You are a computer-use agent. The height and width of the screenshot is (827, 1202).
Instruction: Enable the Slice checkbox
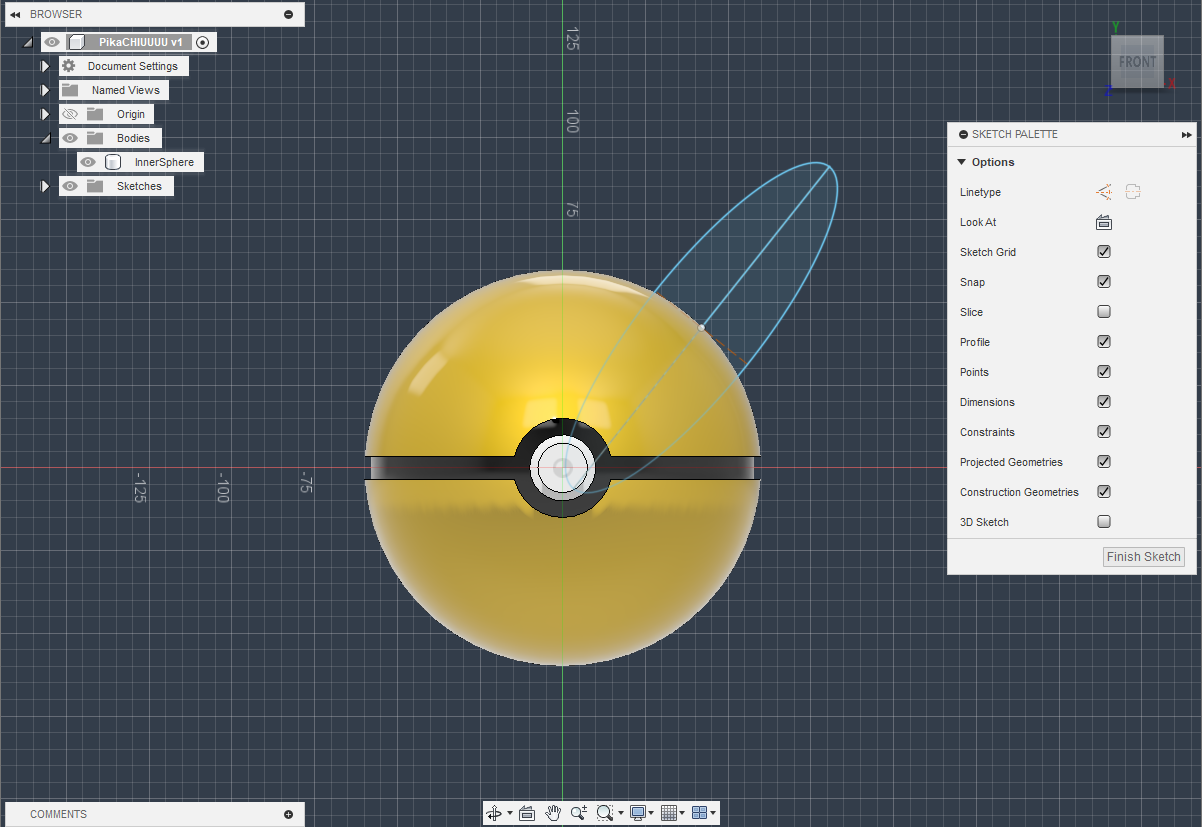point(1104,312)
